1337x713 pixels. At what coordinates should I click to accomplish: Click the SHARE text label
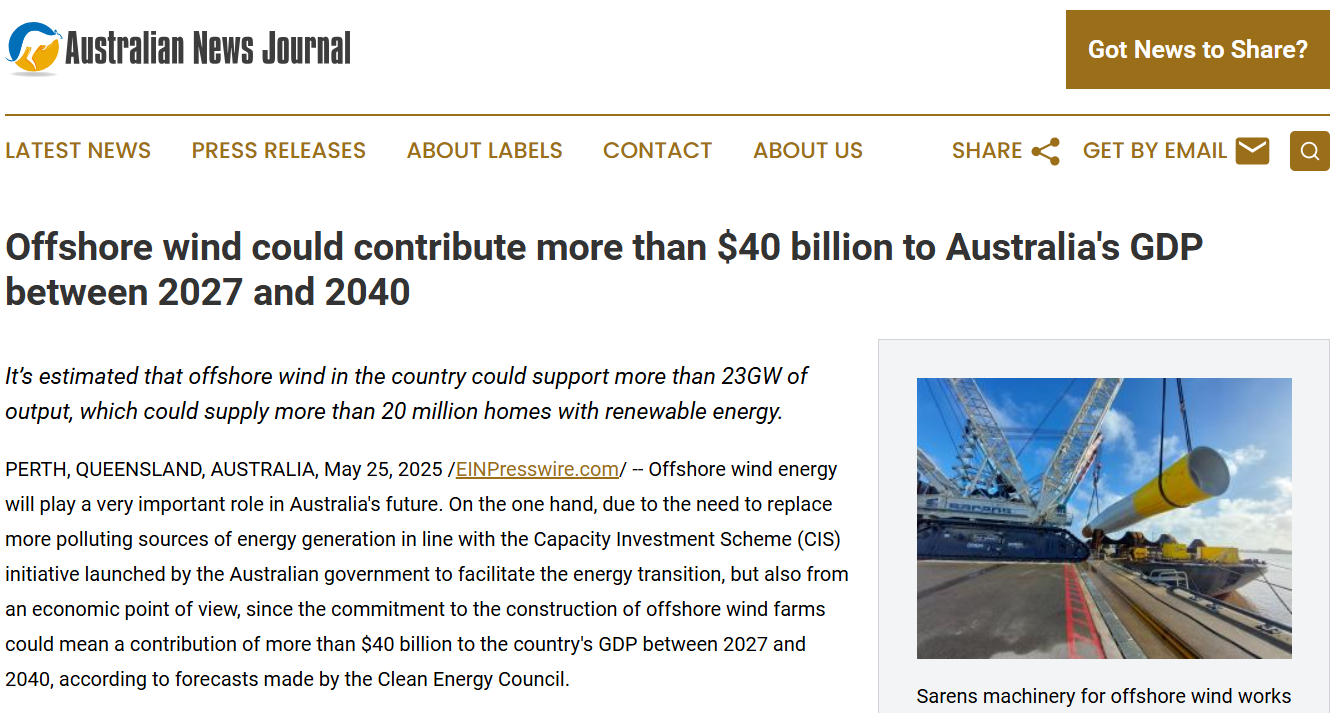click(986, 151)
